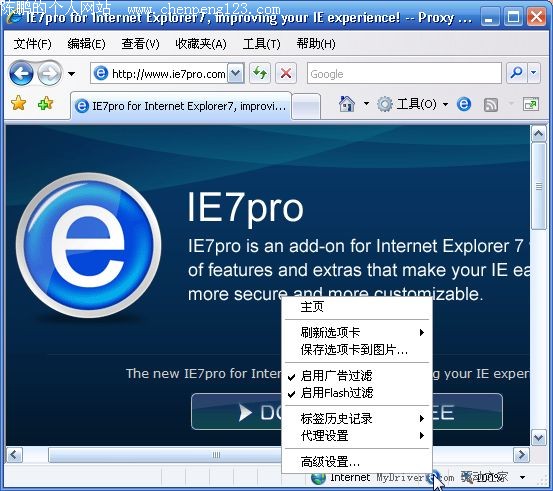
Task: Click the vertical scrollbar up arrow
Action: point(539,134)
